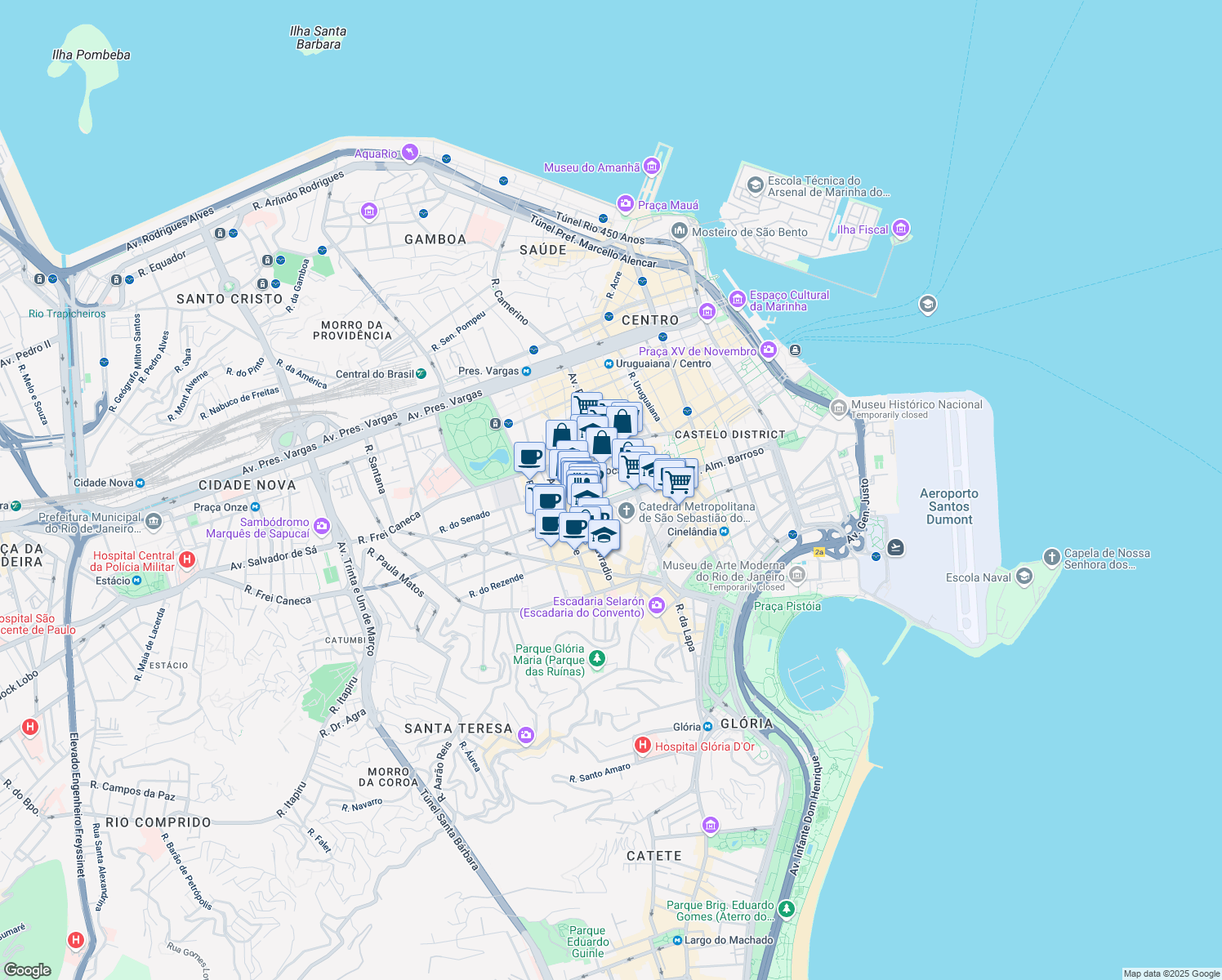Click the isolated coffee cup marker near the park

529,458
